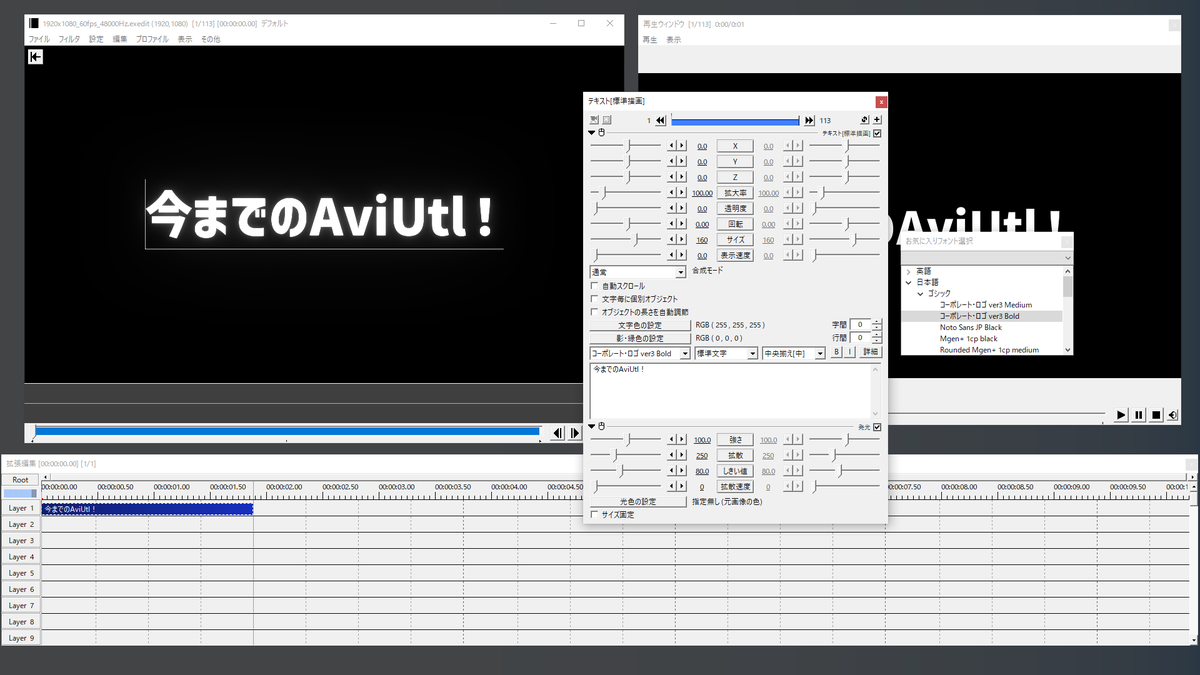Toggle Layer 5 visibility button

pyautogui.click(x=21, y=573)
